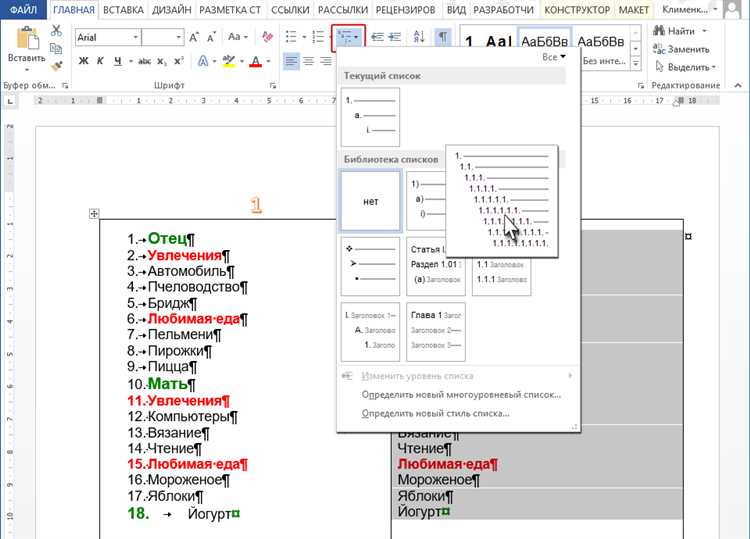
Task: Select the Статья/Раздел list style thumbnail
Action: pos(436,266)
